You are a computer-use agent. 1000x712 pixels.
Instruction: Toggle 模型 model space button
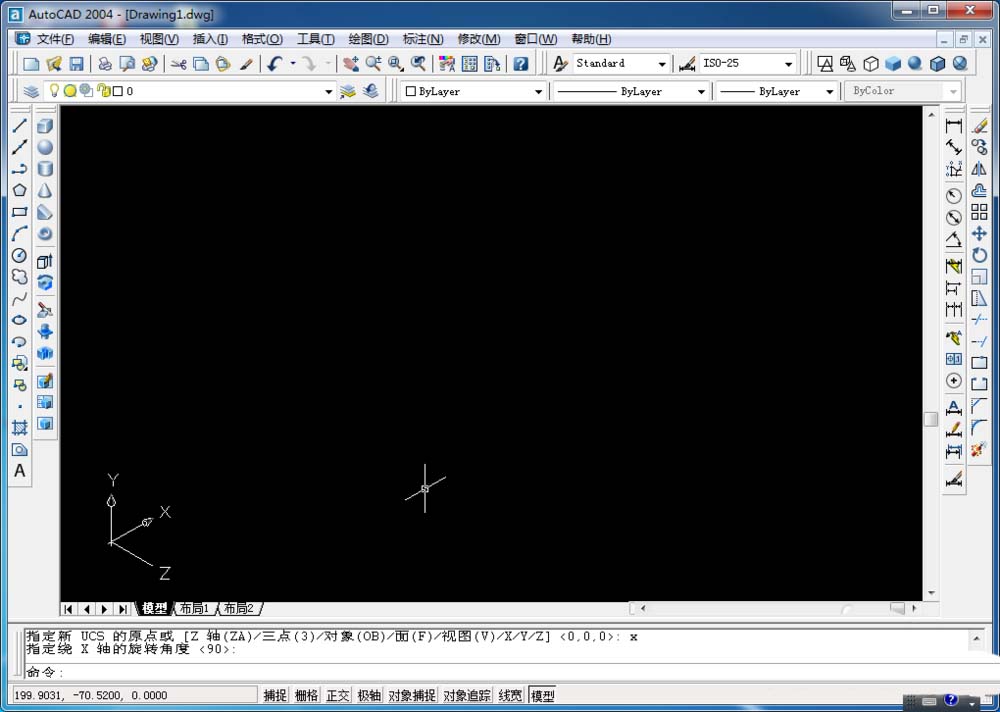click(x=542, y=695)
